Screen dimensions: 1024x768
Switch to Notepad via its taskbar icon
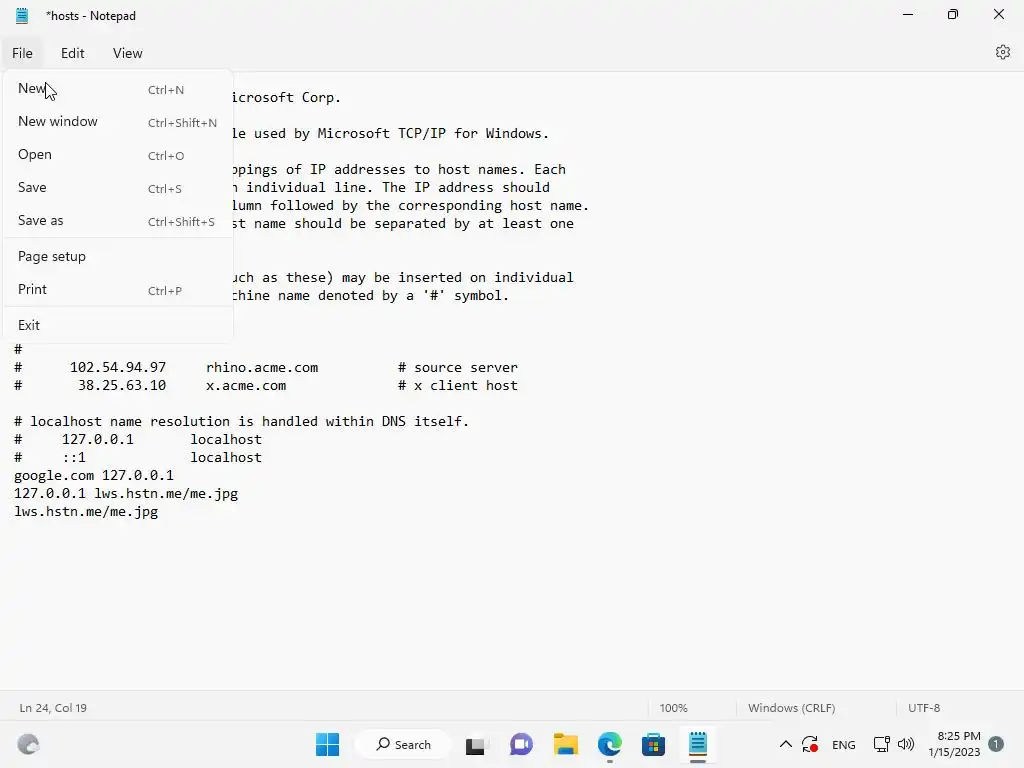coord(697,744)
